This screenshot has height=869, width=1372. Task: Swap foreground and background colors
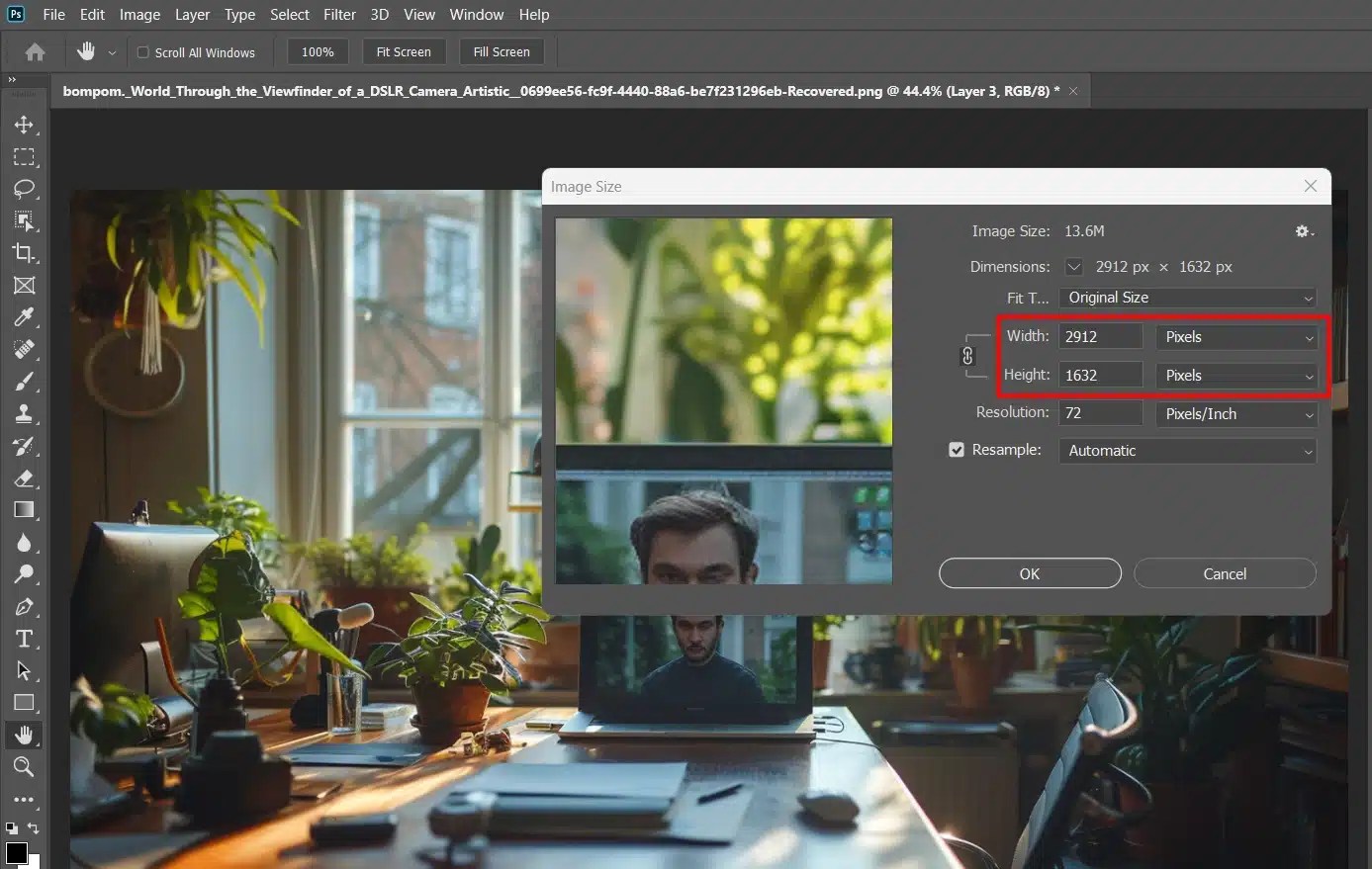point(34,828)
